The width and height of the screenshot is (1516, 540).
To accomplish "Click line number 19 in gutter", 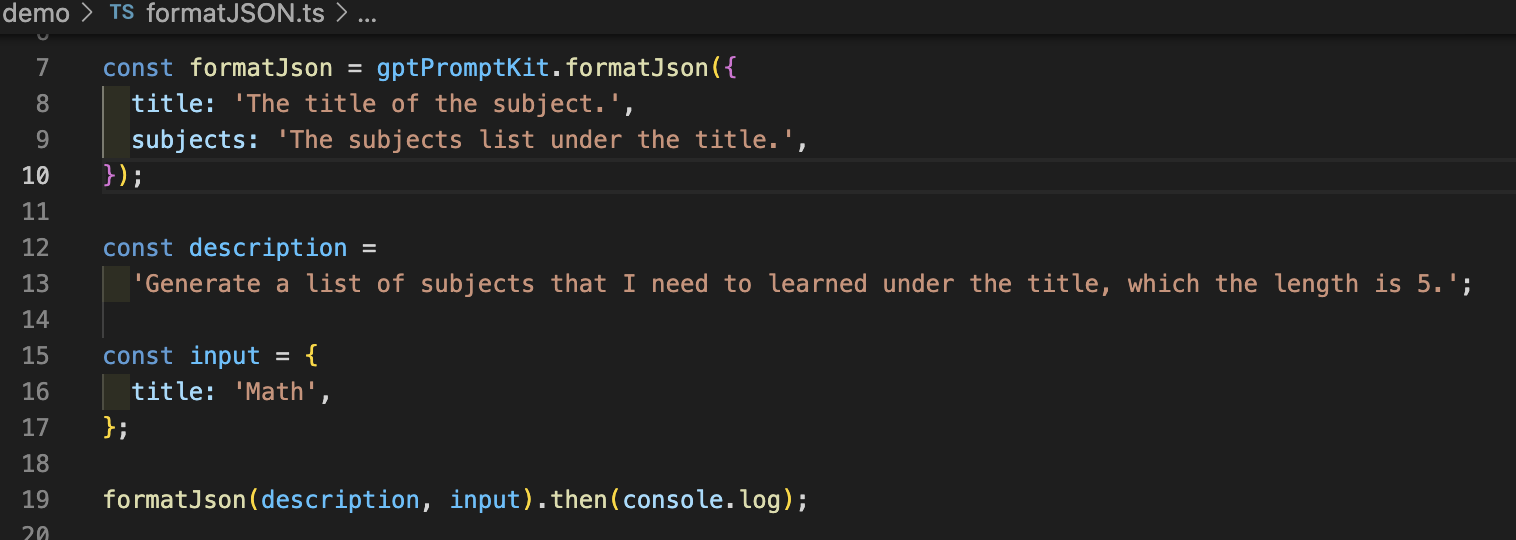I will [x=35, y=500].
